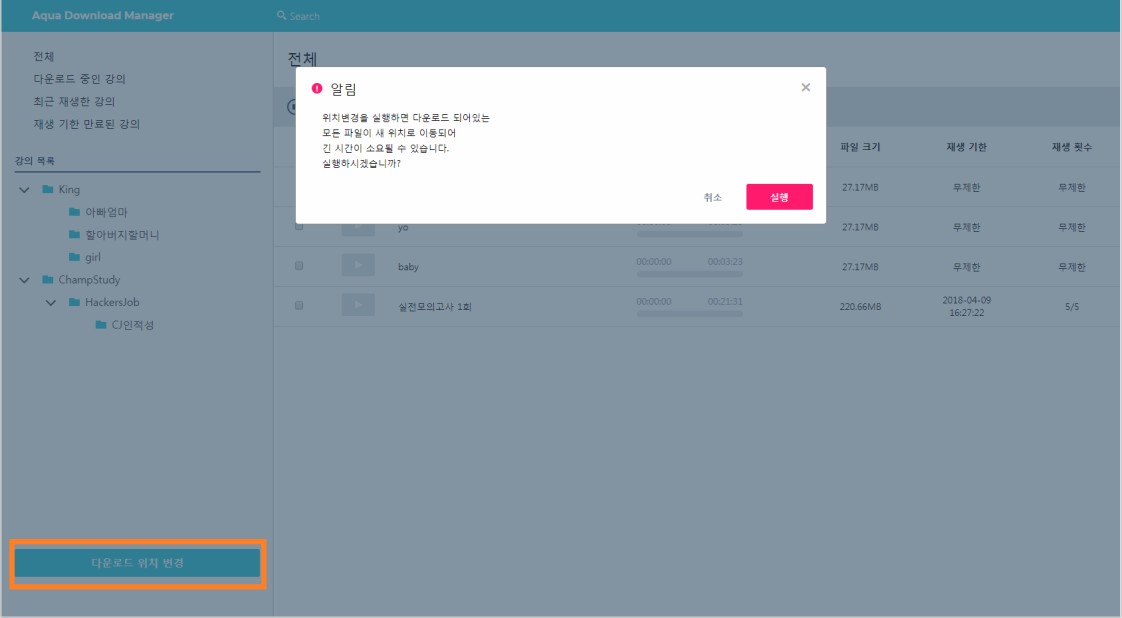This screenshot has width=1122, height=618.
Task: Click the HackersJob folder icon
Action: tap(74, 303)
